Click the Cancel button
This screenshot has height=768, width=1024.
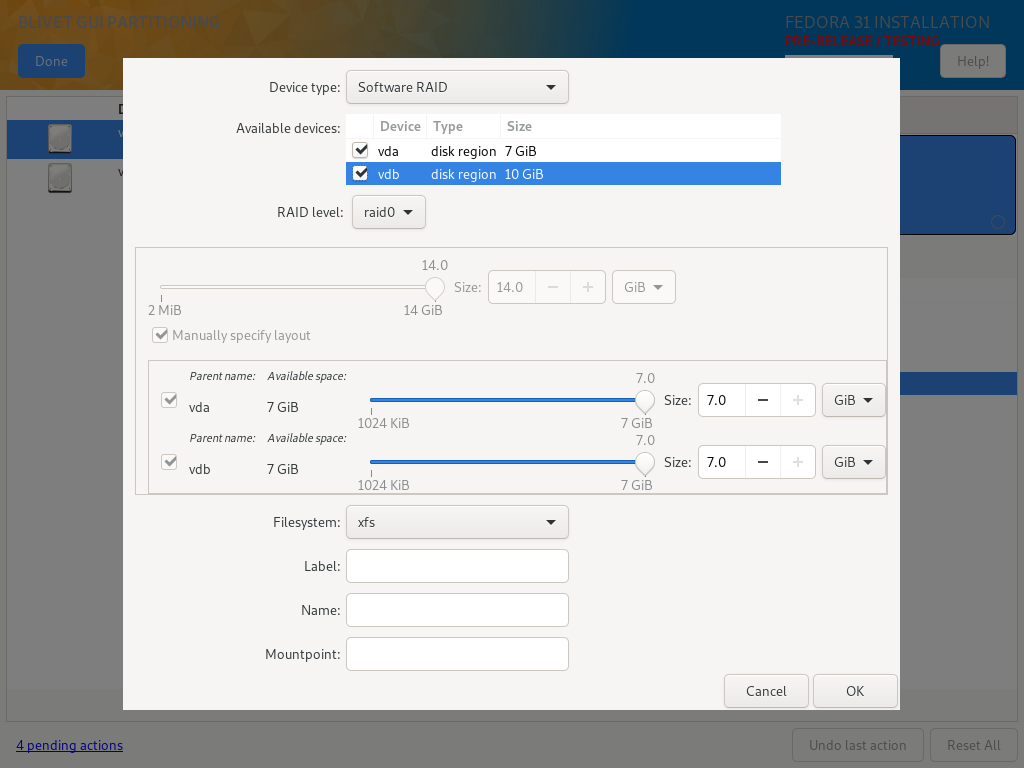(766, 691)
